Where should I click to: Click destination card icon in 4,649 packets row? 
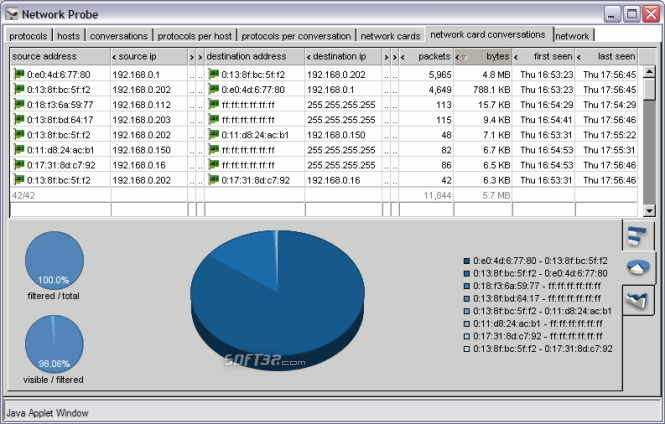click(213, 89)
